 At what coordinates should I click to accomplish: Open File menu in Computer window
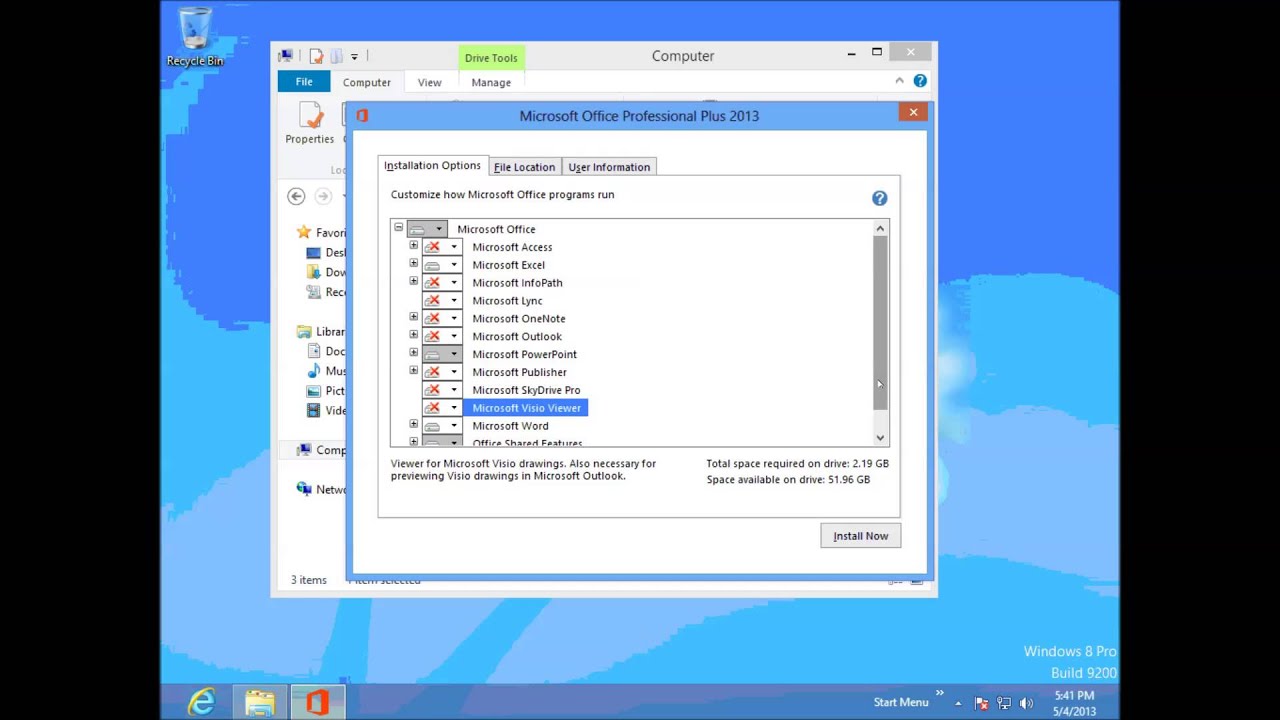point(304,82)
